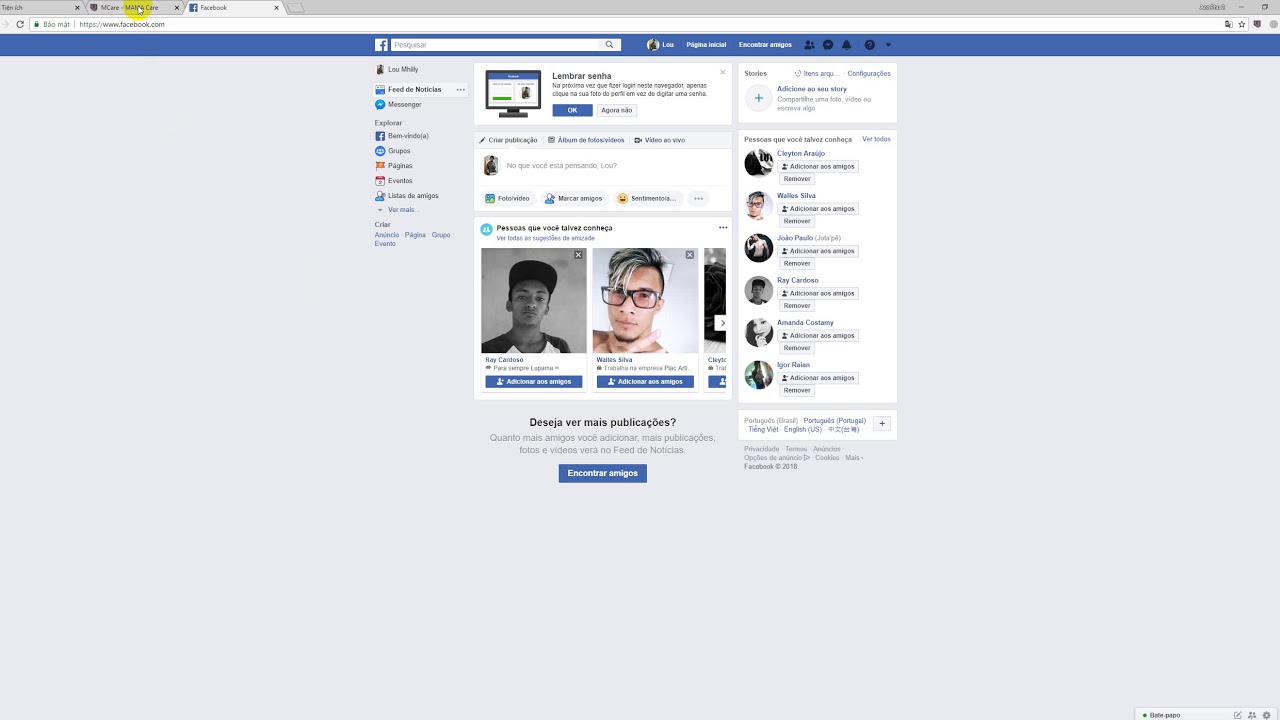Add Ray Cardoso from the feed card
The height and width of the screenshot is (720, 1280).
pyautogui.click(x=534, y=382)
